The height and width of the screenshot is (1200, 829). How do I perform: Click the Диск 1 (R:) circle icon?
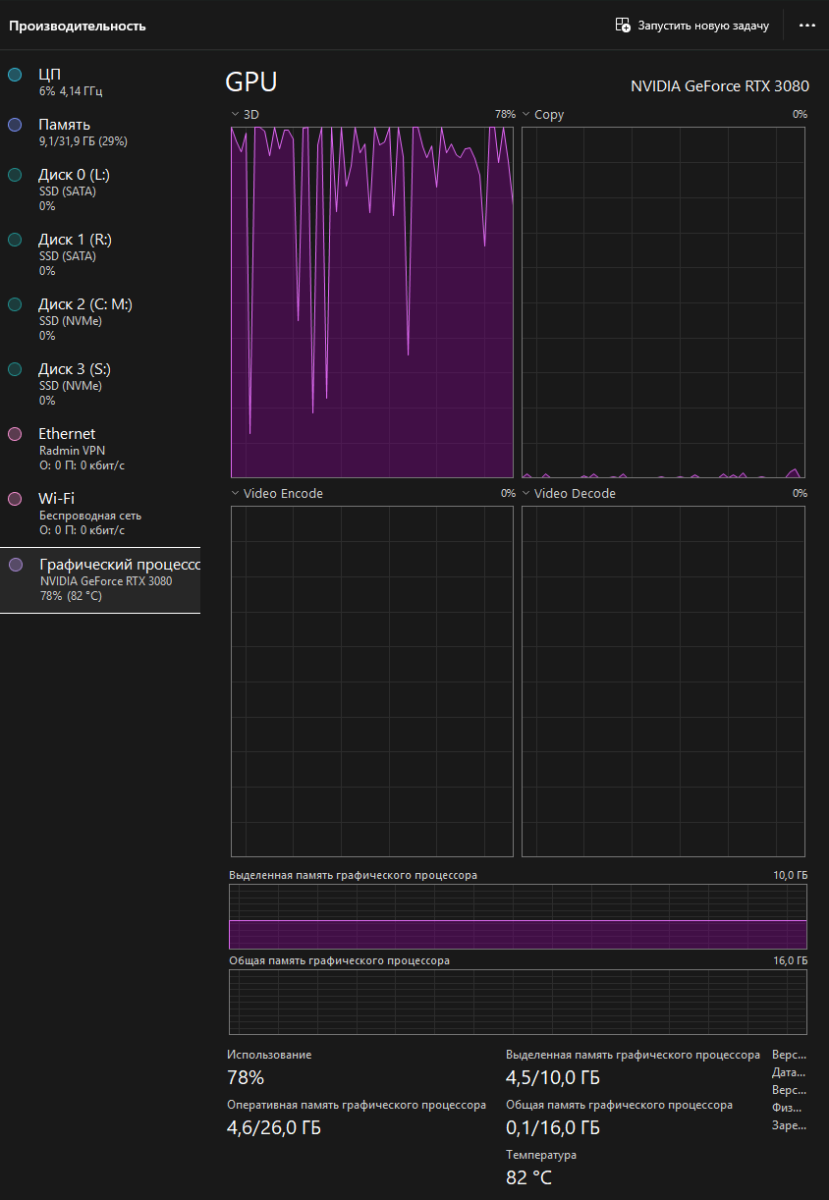tap(15, 240)
